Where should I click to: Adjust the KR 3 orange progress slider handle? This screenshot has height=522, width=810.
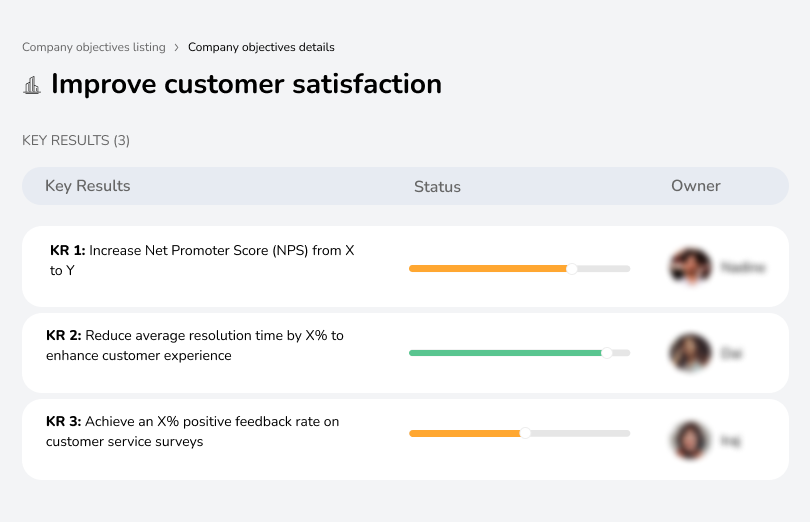click(525, 433)
